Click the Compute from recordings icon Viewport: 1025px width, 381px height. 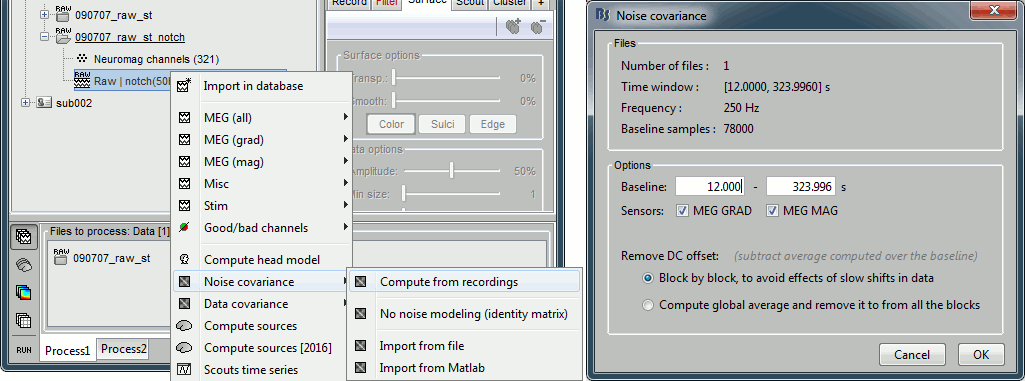point(360,282)
